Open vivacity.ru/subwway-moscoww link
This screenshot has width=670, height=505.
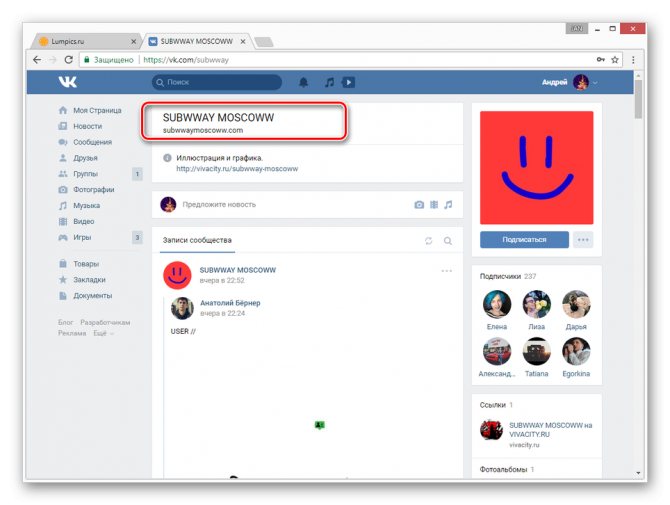[237, 169]
